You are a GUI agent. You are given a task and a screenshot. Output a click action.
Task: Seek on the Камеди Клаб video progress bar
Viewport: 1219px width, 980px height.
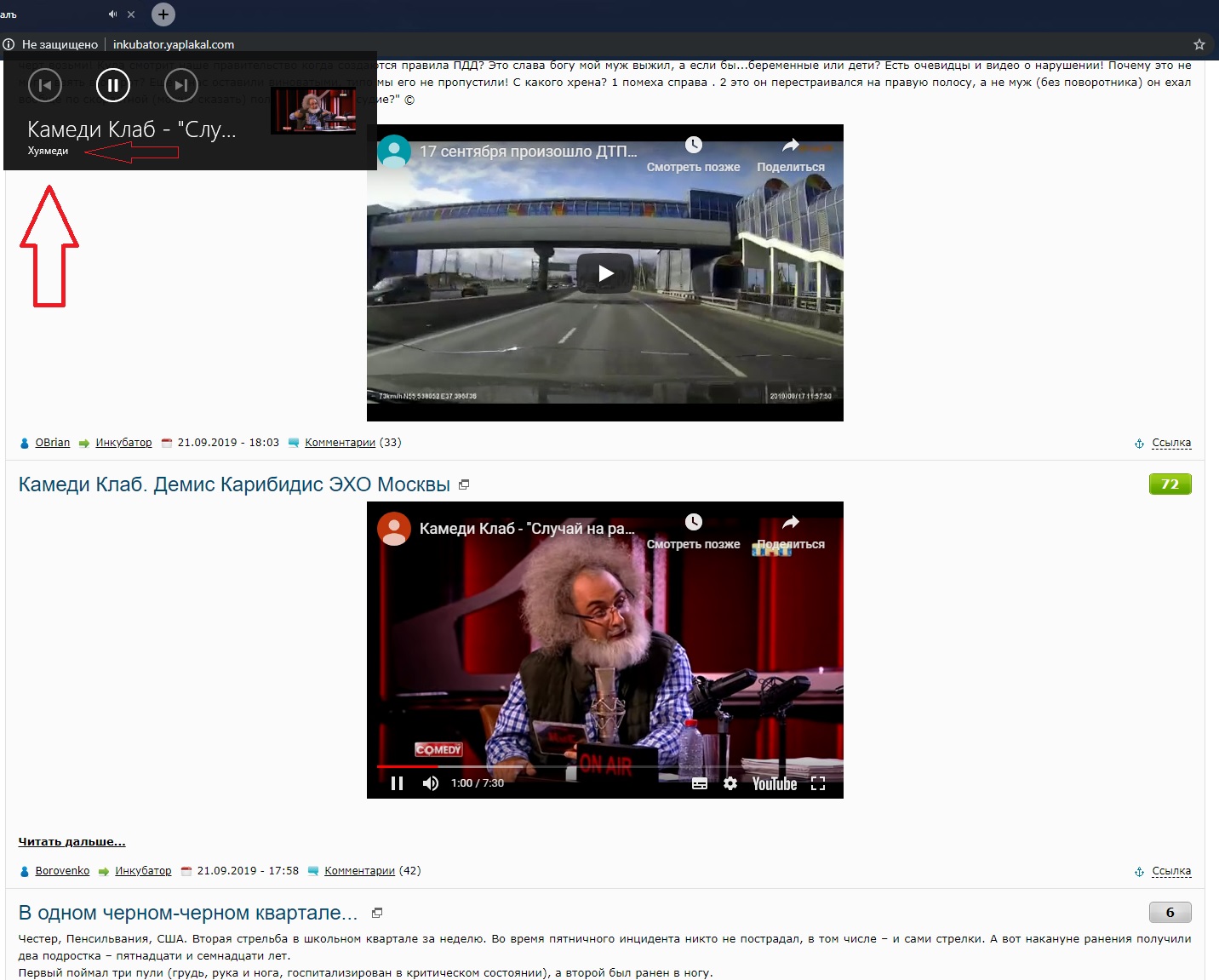coord(605,766)
